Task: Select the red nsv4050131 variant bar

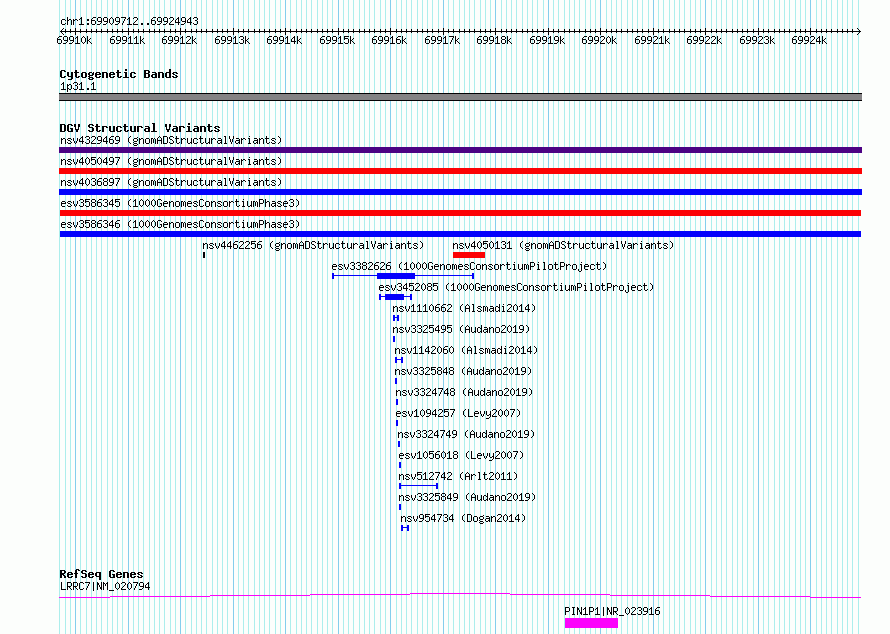Action: pyautogui.click(x=469, y=255)
